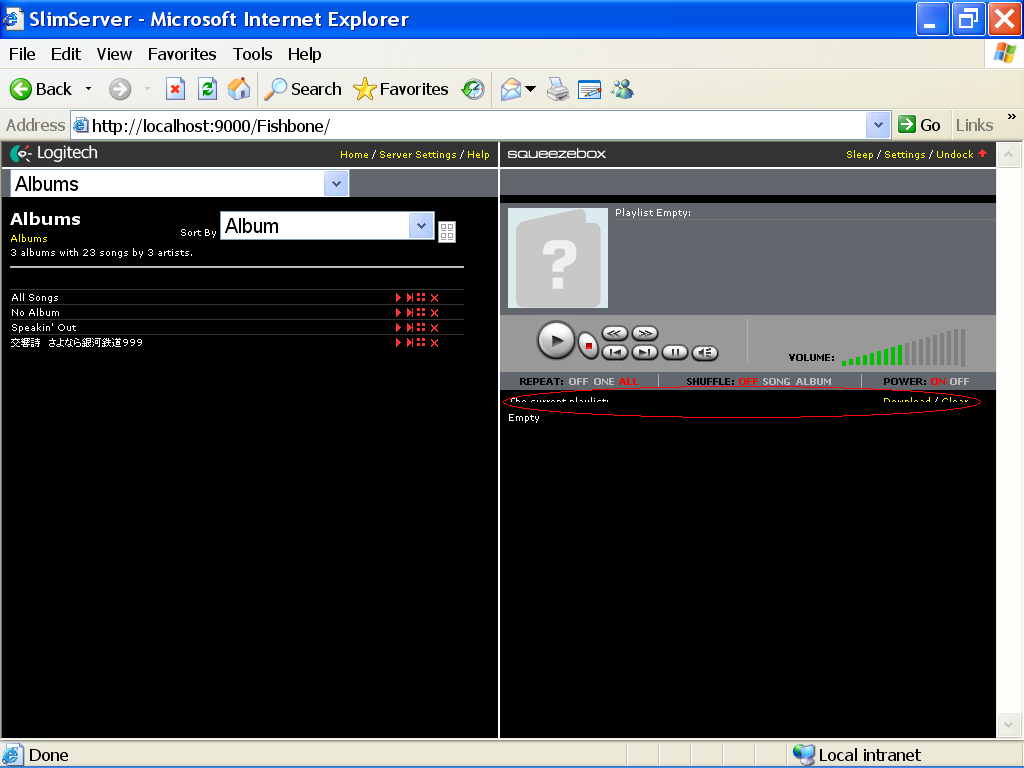The image size is (1024, 768).
Task: Turn Power OFF for the player
Action: tap(959, 382)
